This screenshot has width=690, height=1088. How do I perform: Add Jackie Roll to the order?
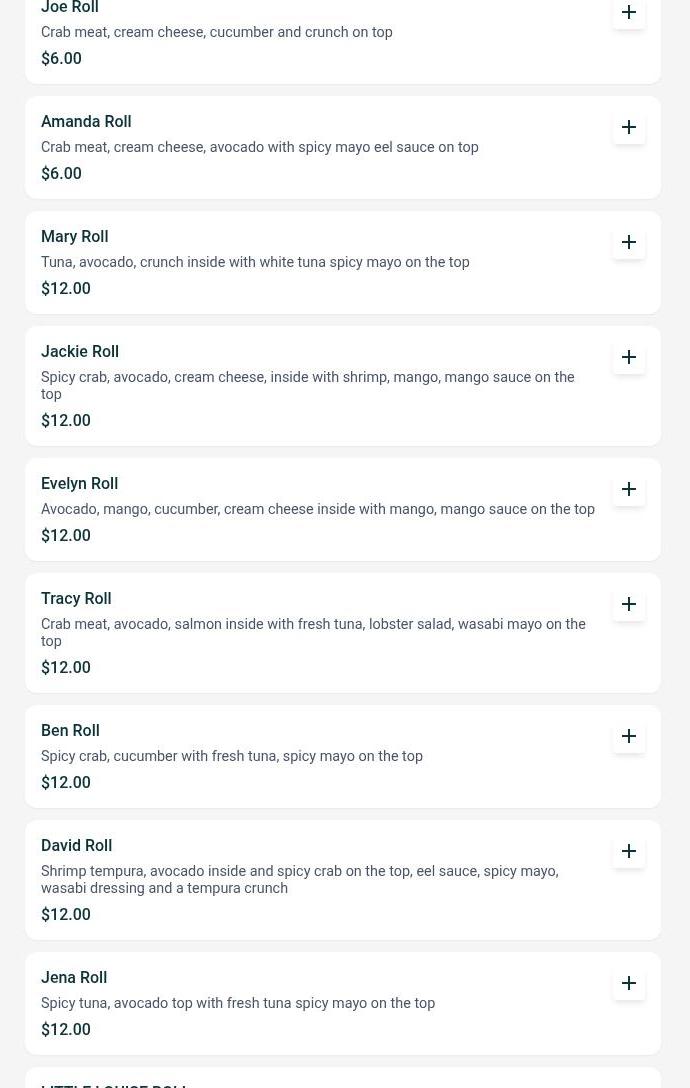(629, 357)
